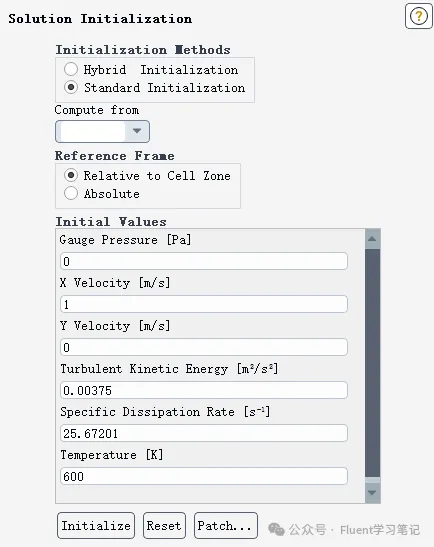This screenshot has height=547, width=434.
Task: Select Standard Initialization radio button
Action: point(71,87)
